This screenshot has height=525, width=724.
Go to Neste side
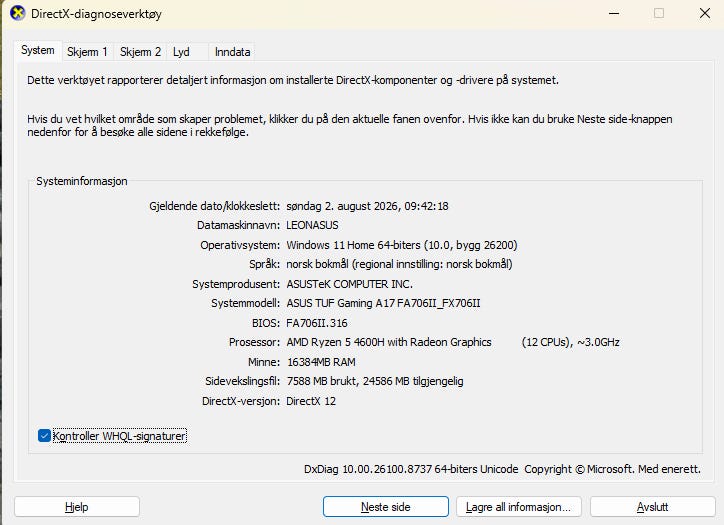[x=386, y=507]
